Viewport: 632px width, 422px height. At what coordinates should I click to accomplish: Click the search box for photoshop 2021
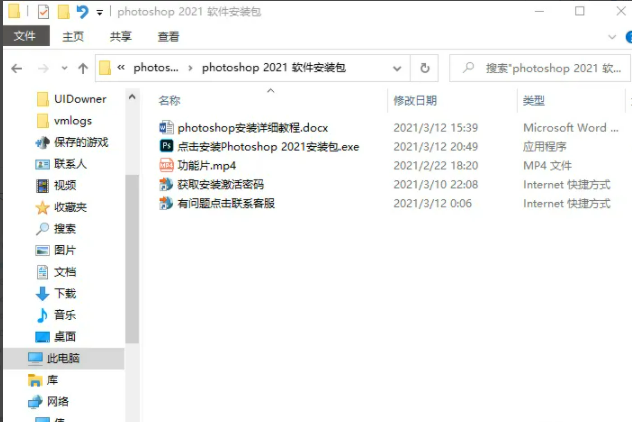click(x=539, y=68)
